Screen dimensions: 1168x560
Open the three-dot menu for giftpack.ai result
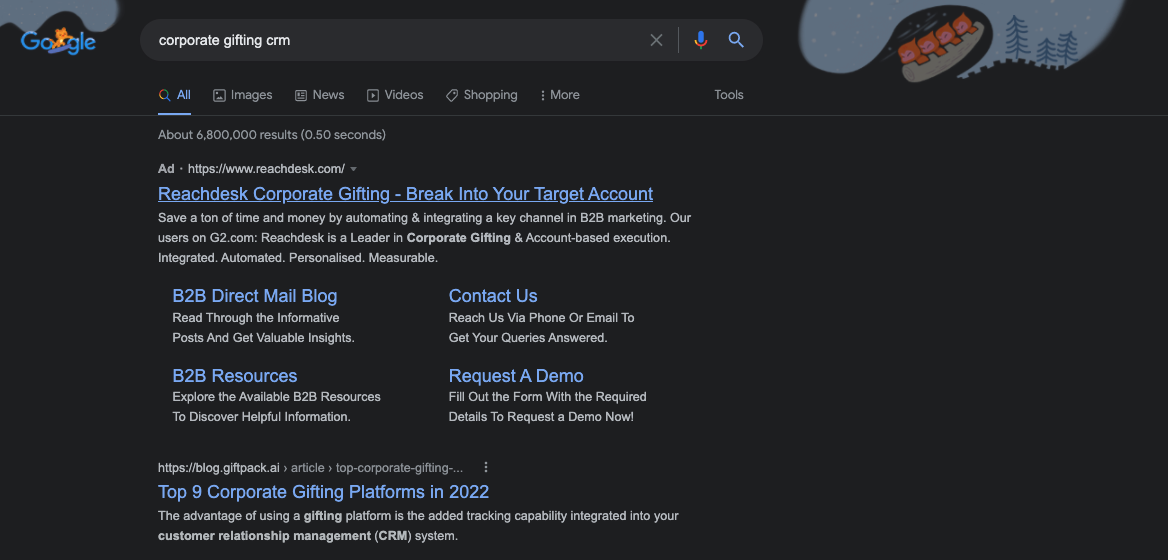point(486,468)
